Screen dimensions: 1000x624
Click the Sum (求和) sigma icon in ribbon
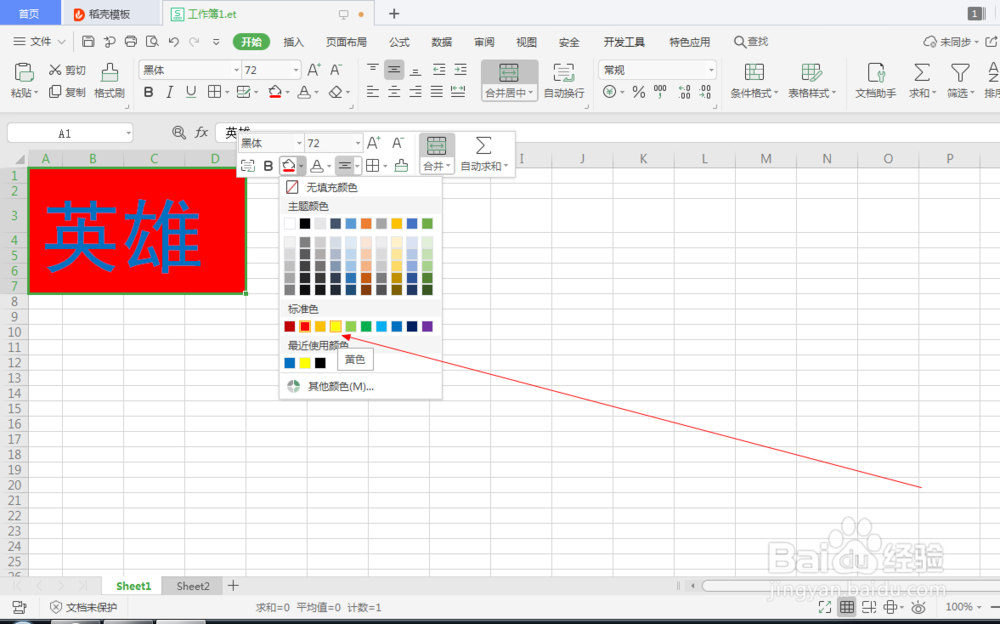point(922,72)
